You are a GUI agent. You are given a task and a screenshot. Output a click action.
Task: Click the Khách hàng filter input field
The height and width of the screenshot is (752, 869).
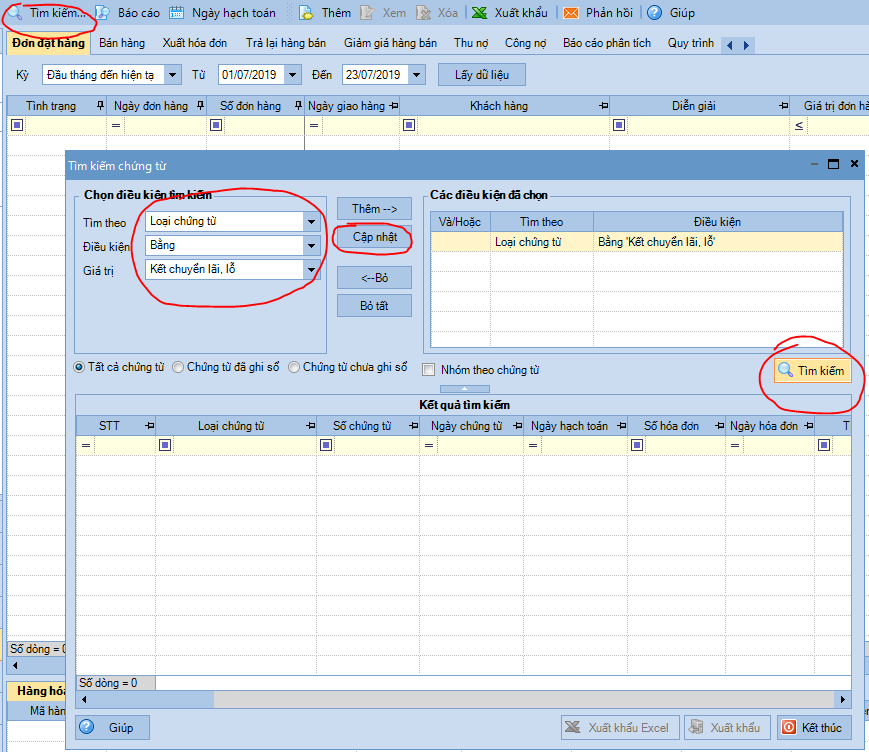pos(512,125)
